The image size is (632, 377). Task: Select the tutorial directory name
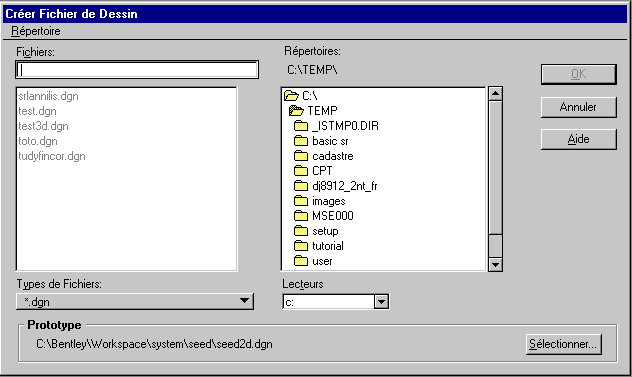[328, 246]
